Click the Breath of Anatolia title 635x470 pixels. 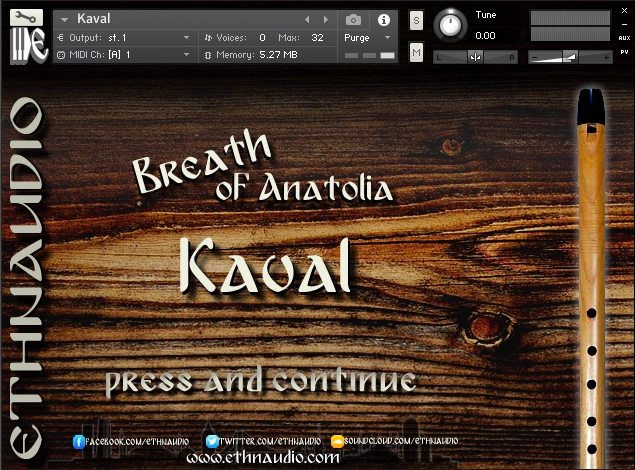coord(262,167)
